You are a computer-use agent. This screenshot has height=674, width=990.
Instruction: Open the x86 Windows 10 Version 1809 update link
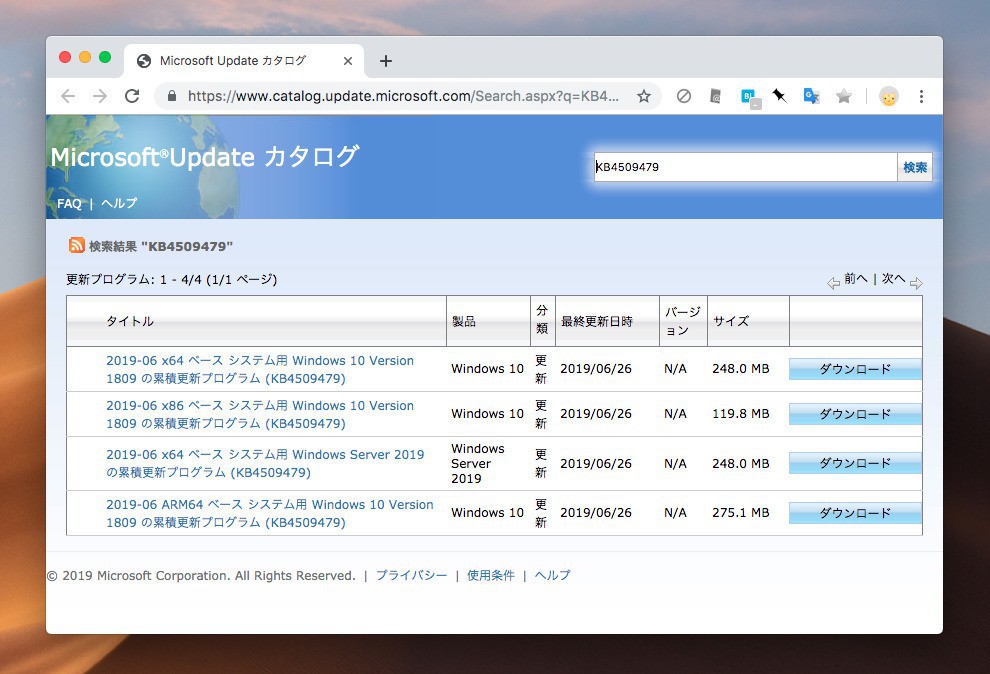pos(260,414)
